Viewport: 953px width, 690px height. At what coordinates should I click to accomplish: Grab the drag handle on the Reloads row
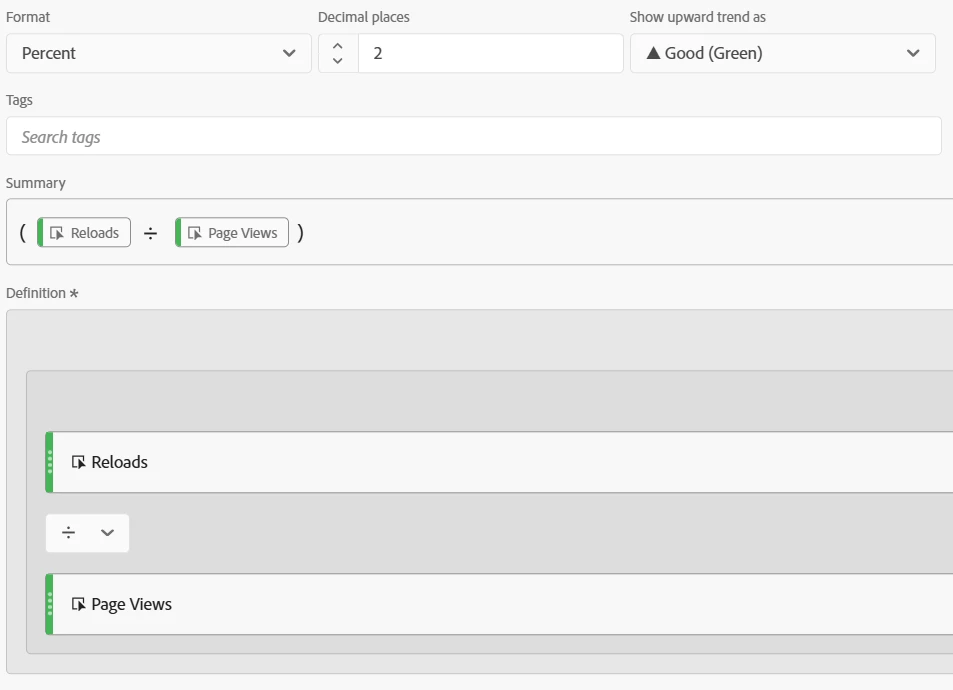click(50, 462)
